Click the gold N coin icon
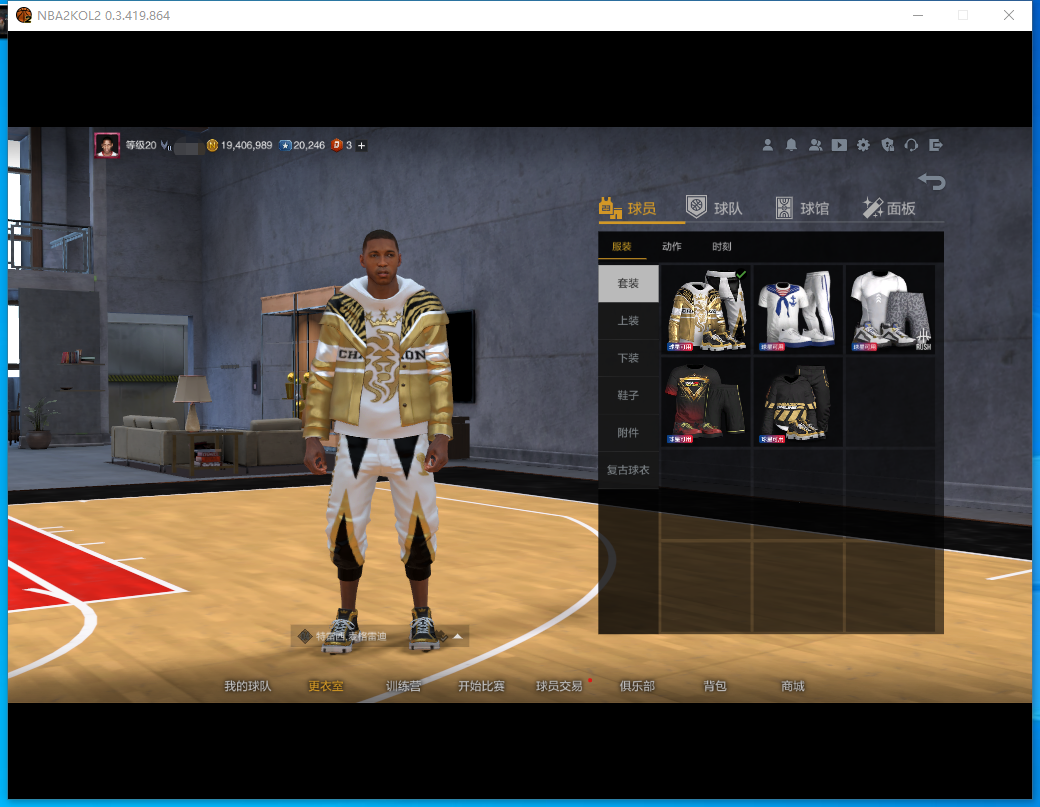Image resolution: width=1040 pixels, height=807 pixels. 212,145
